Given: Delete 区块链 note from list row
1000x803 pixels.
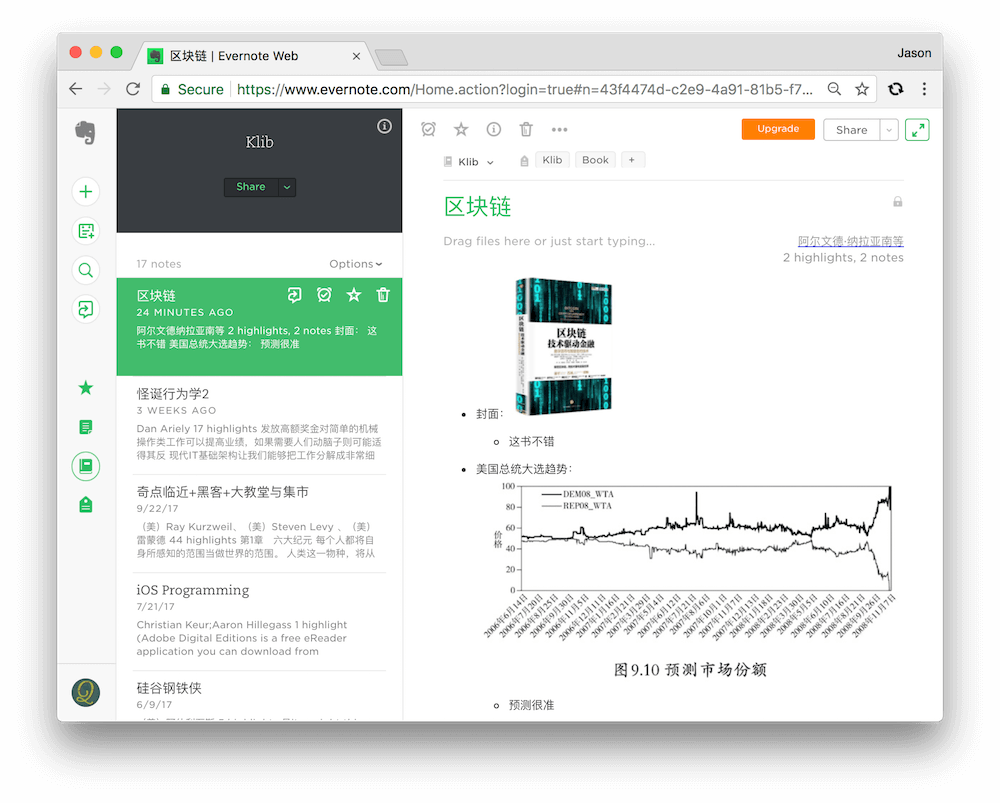Looking at the screenshot, I should pyautogui.click(x=383, y=295).
